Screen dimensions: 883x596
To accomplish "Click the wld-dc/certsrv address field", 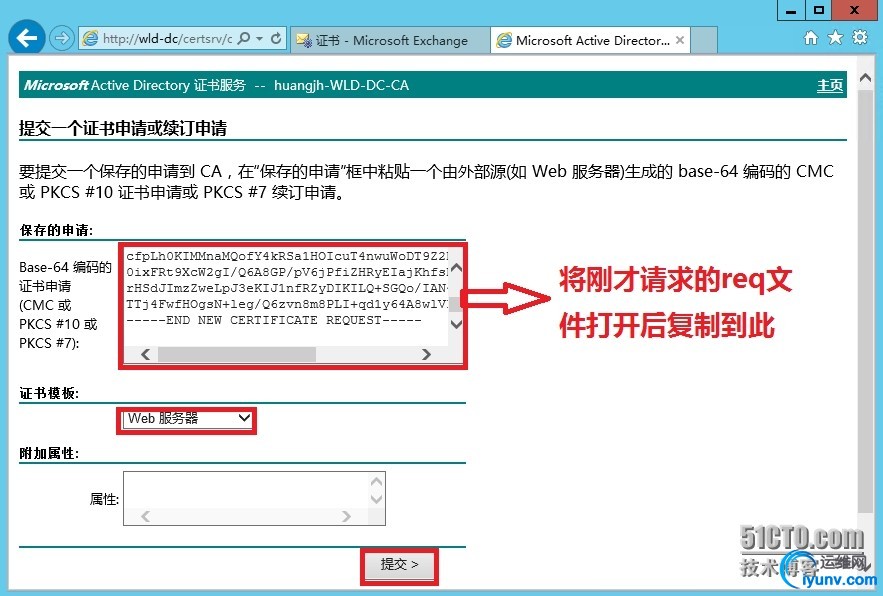I will coord(167,38).
